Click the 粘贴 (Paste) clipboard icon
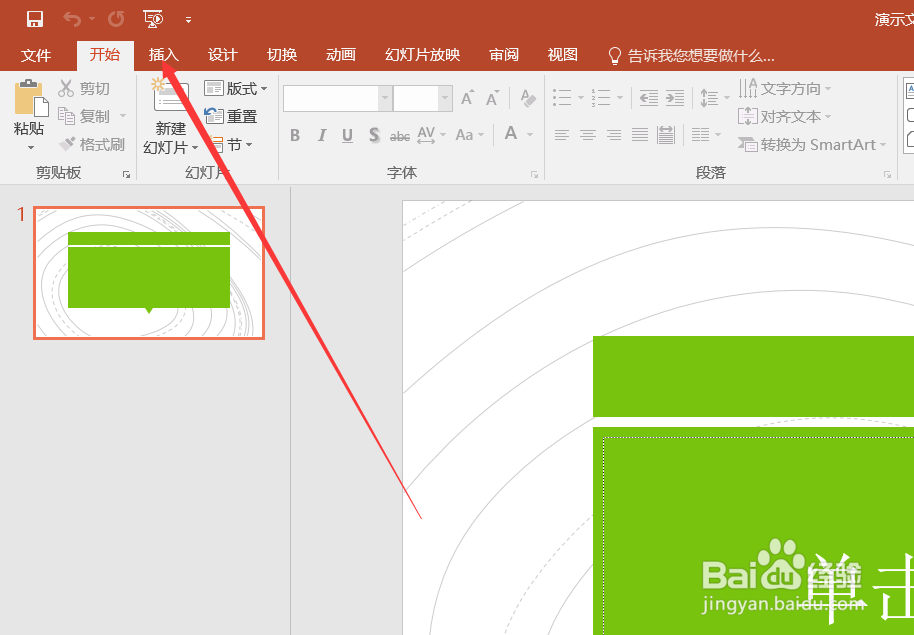914x635 pixels. (29, 97)
